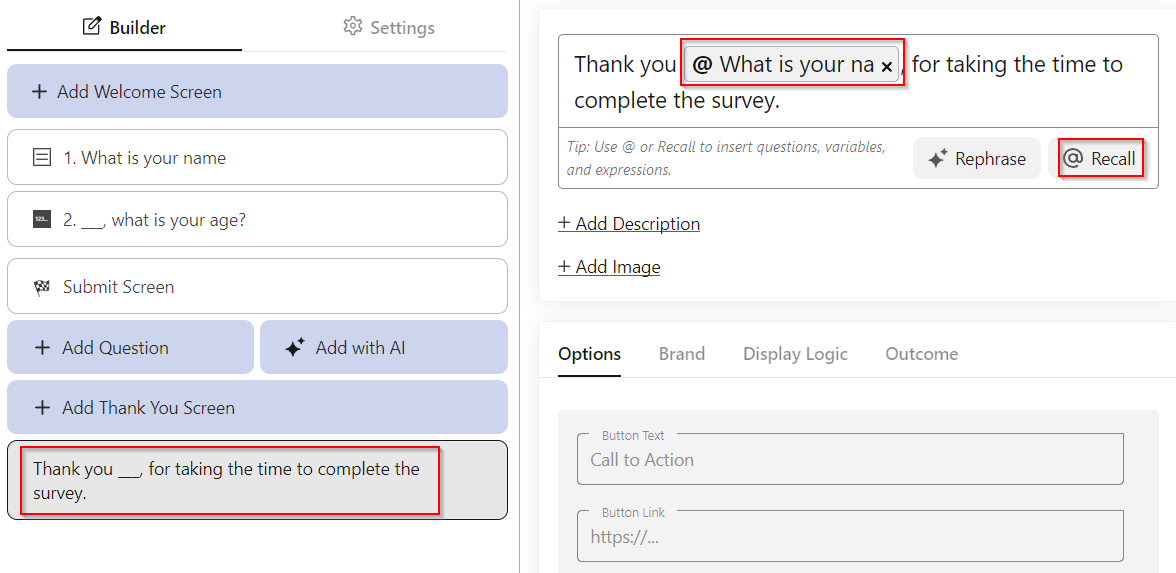Click the Builder pencil edit icon
Viewport: 1176px width, 573px height.
[x=91, y=27]
